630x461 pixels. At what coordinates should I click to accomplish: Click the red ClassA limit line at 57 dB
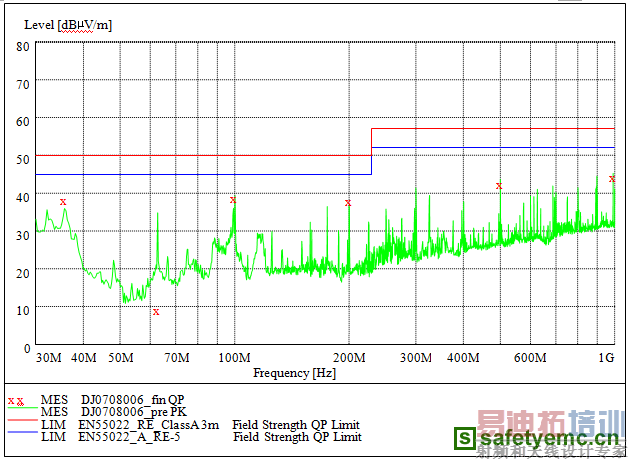coord(493,129)
